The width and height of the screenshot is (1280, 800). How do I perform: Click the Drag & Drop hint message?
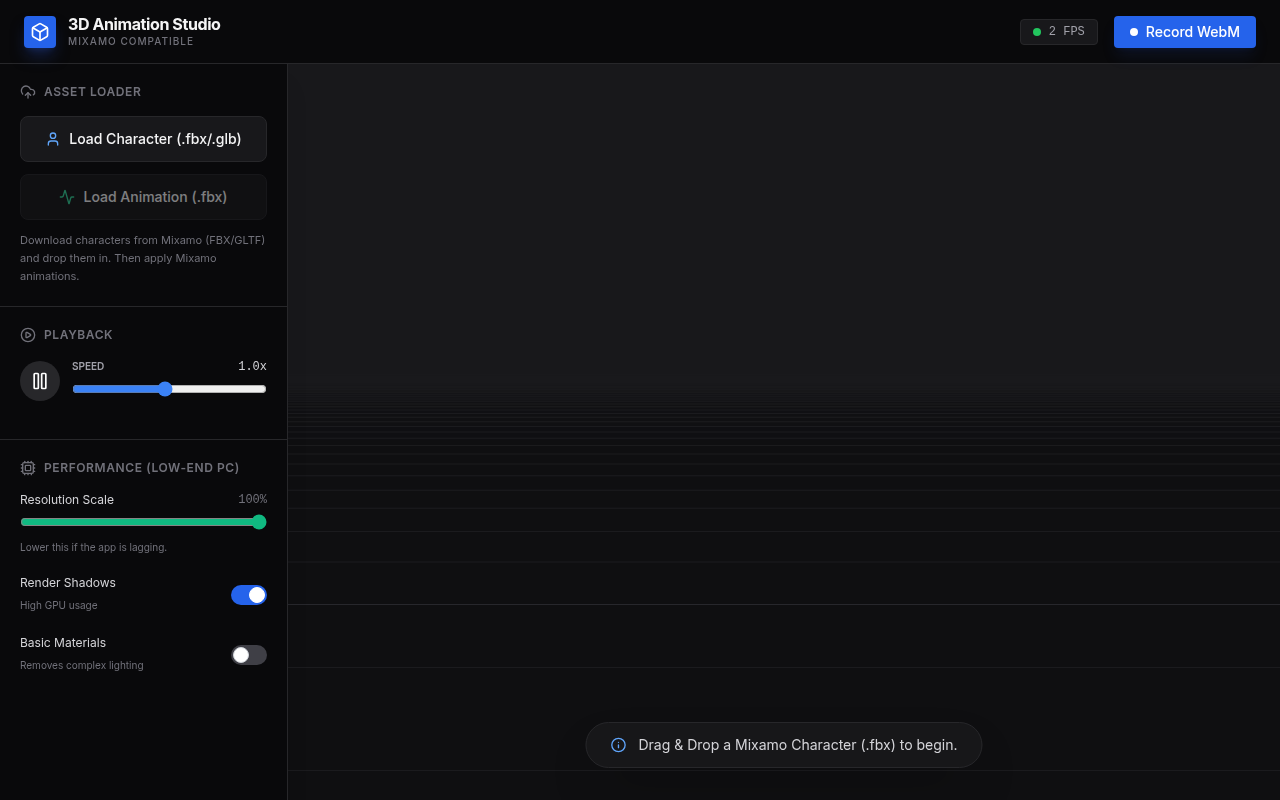click(x=797, y=745)
